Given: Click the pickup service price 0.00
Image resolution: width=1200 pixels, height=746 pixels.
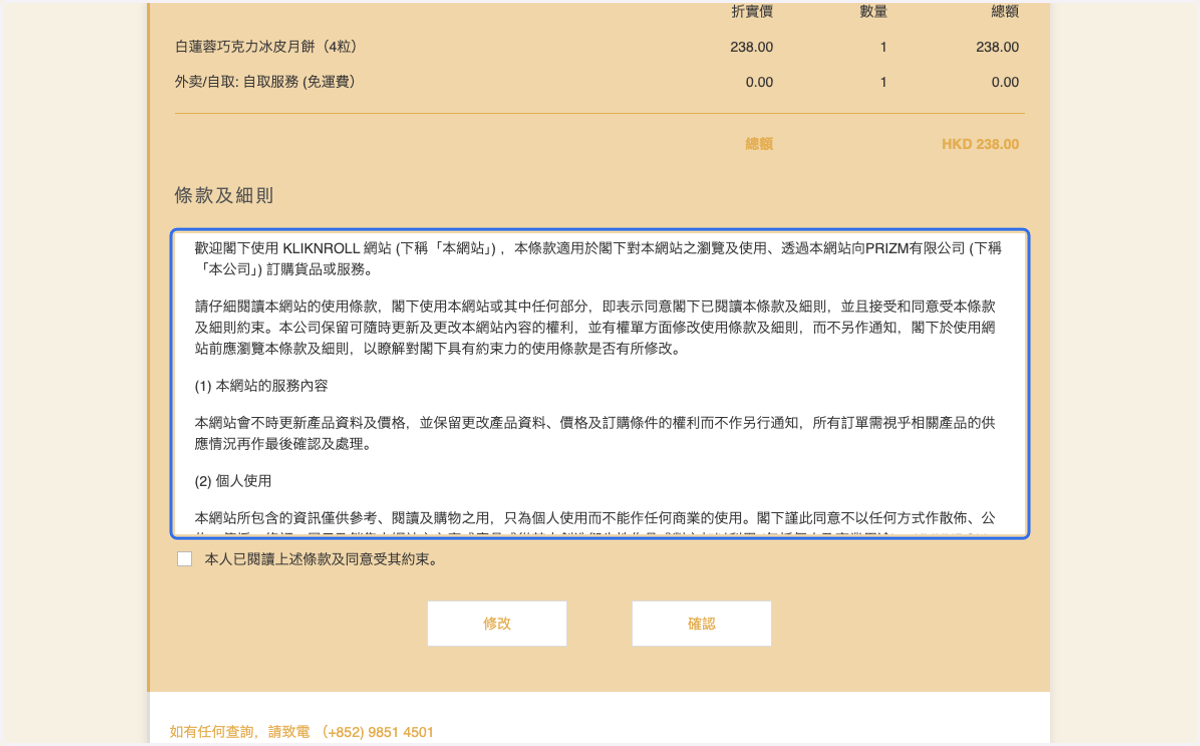Looking at the screenshot, I should click(759, 82).
